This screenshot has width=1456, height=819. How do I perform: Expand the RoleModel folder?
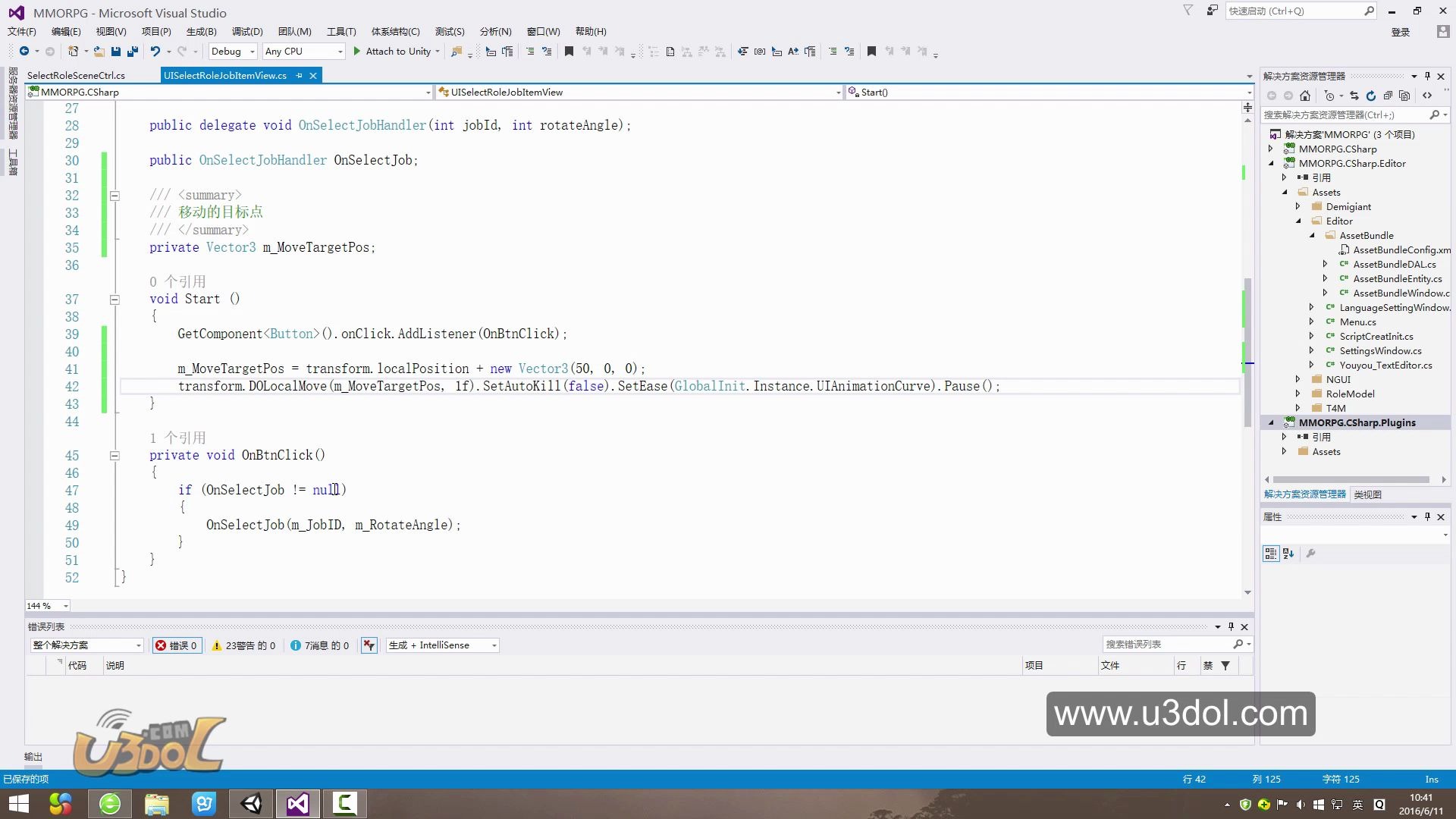[x=1298, y=394]
